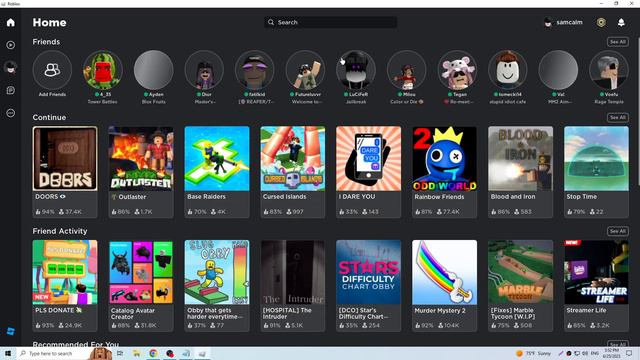Viewport: 640px width, 360px height.
Task: Open the Catalog Avatar Creator thumbnail
Action: [141, 272]
